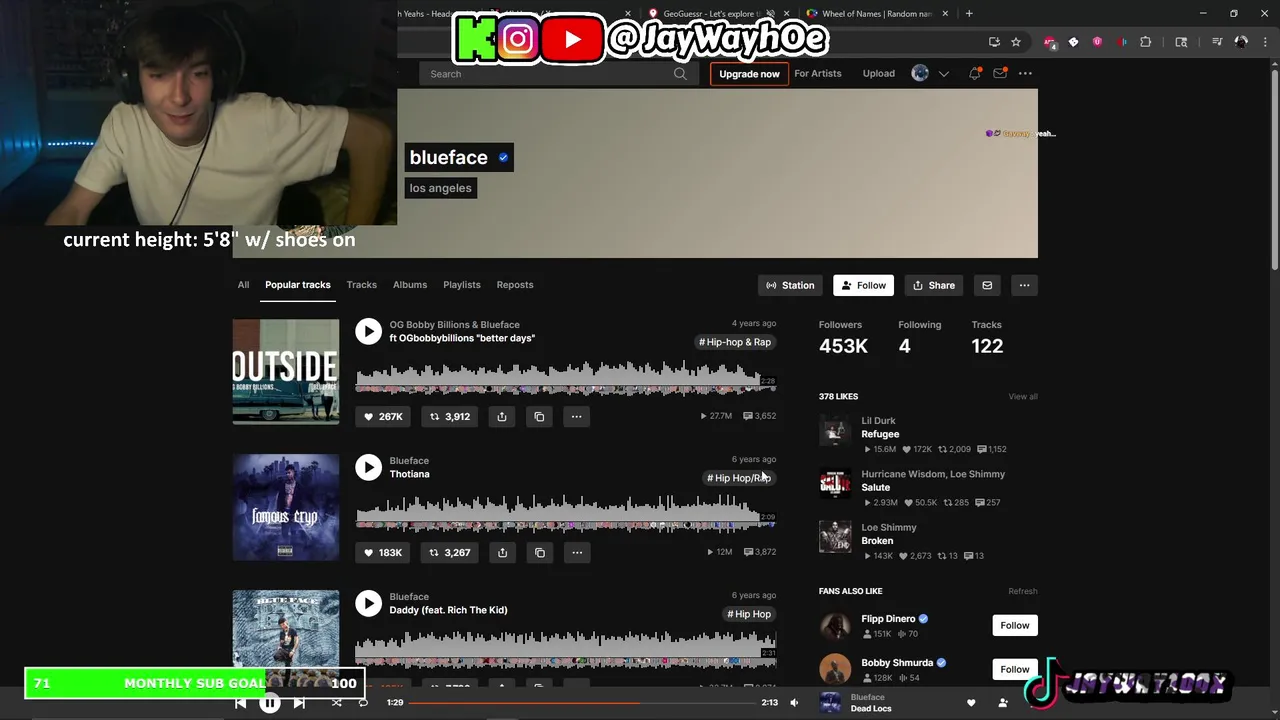The image size is (1280, 720).
Task: Refresh the Fans also like list
Action: coord(1023,591)
